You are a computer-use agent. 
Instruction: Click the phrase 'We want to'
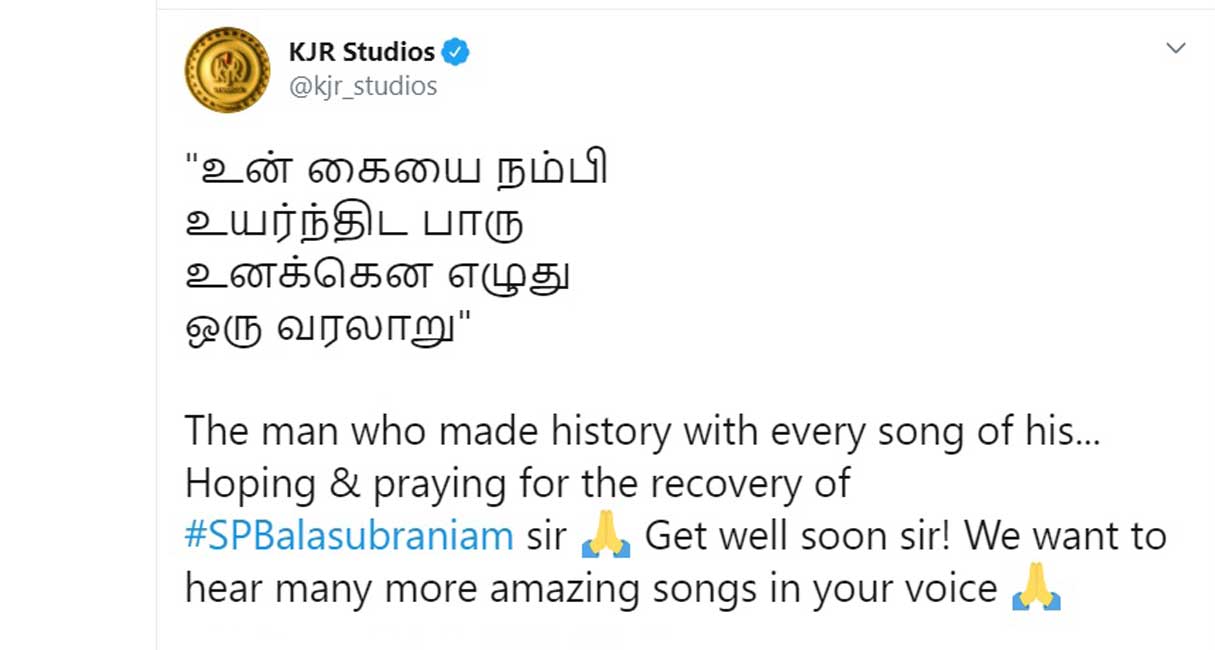(1066, 537)
